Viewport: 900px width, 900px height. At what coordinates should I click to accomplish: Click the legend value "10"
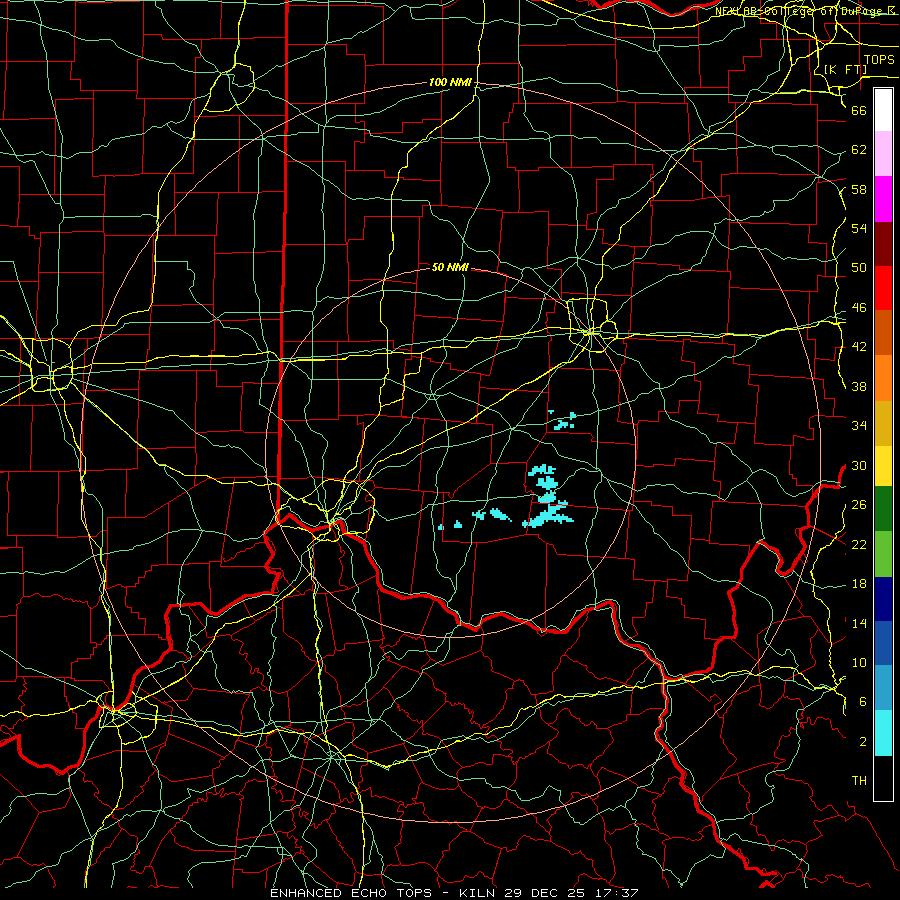click(x=859, y=662)
